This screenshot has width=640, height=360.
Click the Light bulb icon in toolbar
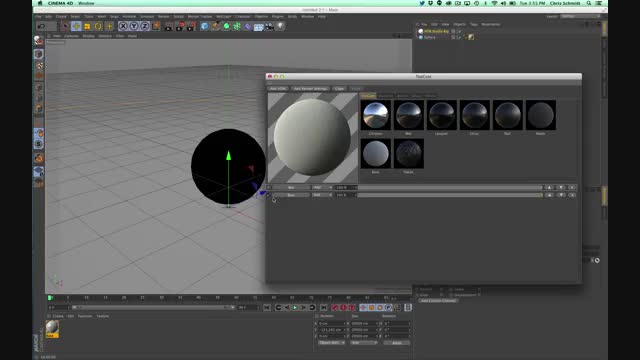pos(280,26)
